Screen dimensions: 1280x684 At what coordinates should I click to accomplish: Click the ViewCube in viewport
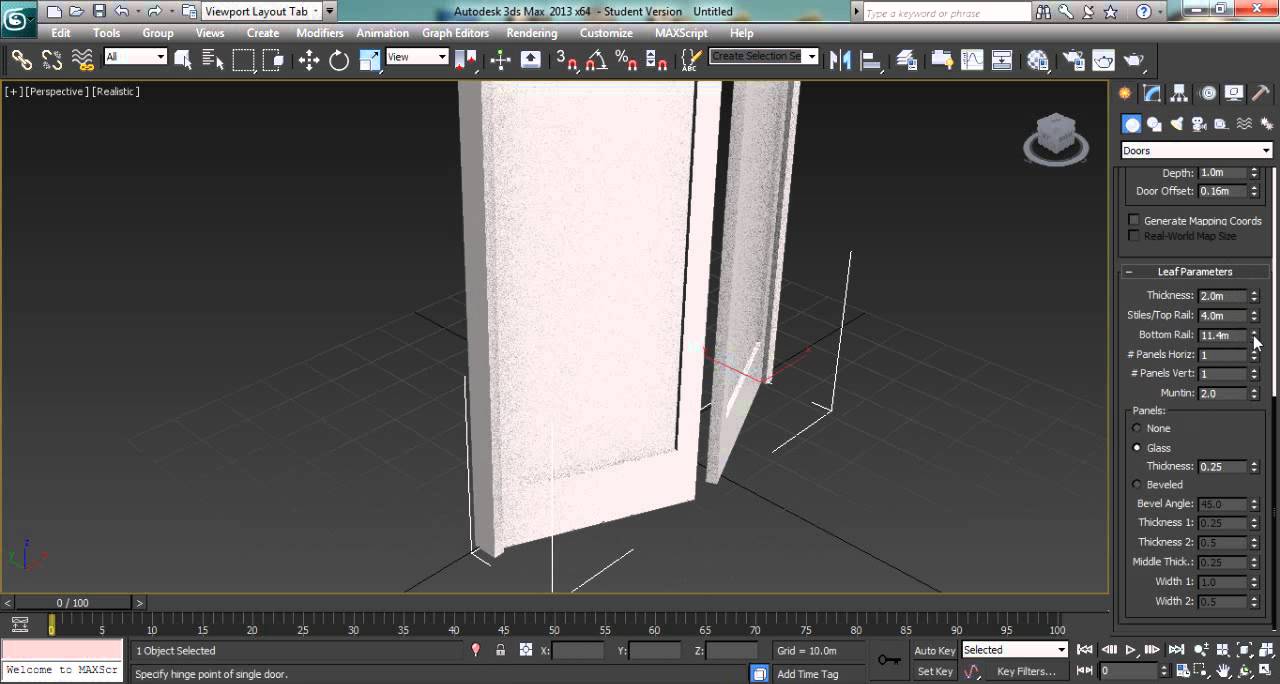(x=1055, y=139)
